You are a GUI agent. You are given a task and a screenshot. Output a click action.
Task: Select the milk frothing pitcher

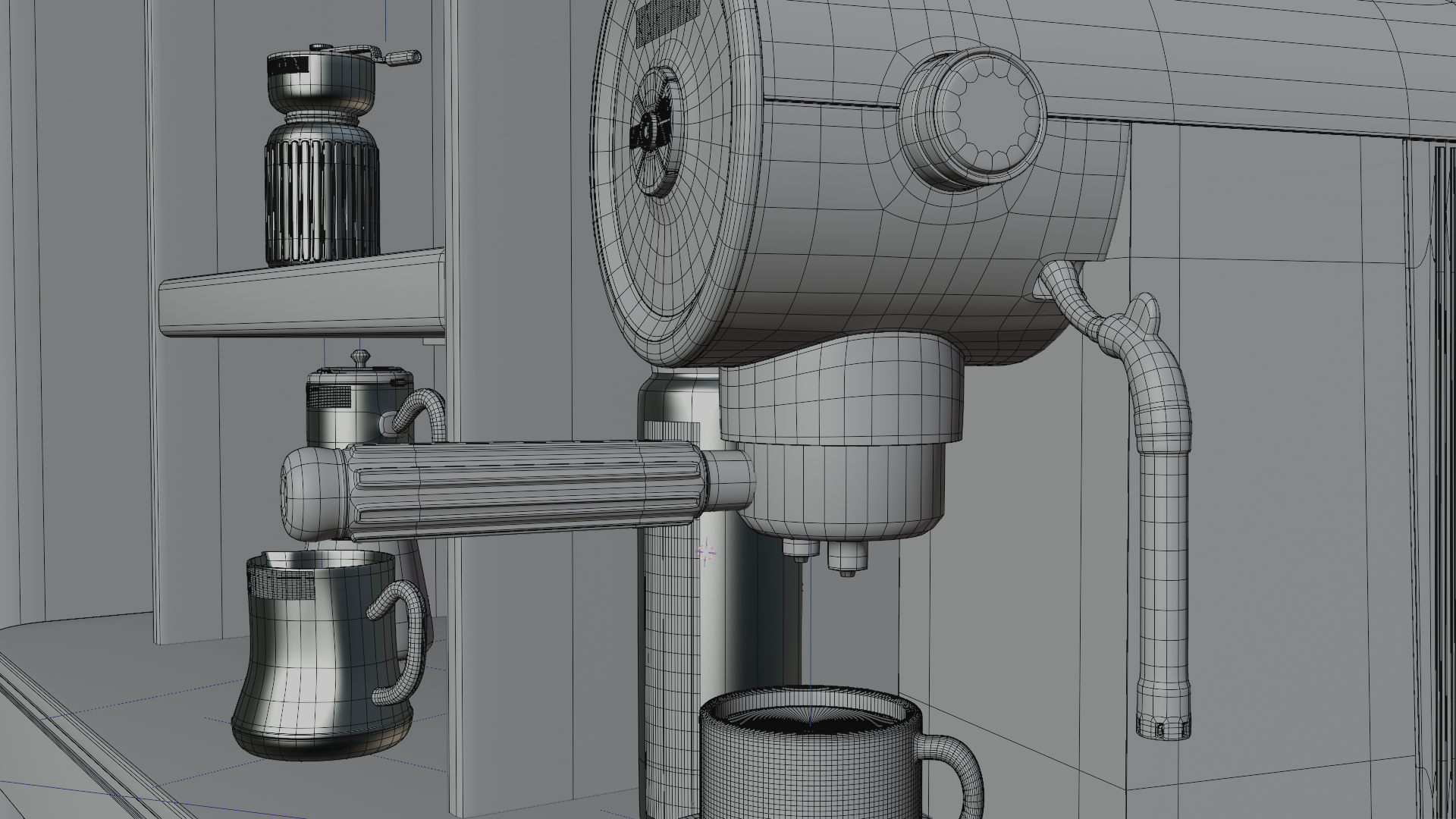(x=328, y=657)
